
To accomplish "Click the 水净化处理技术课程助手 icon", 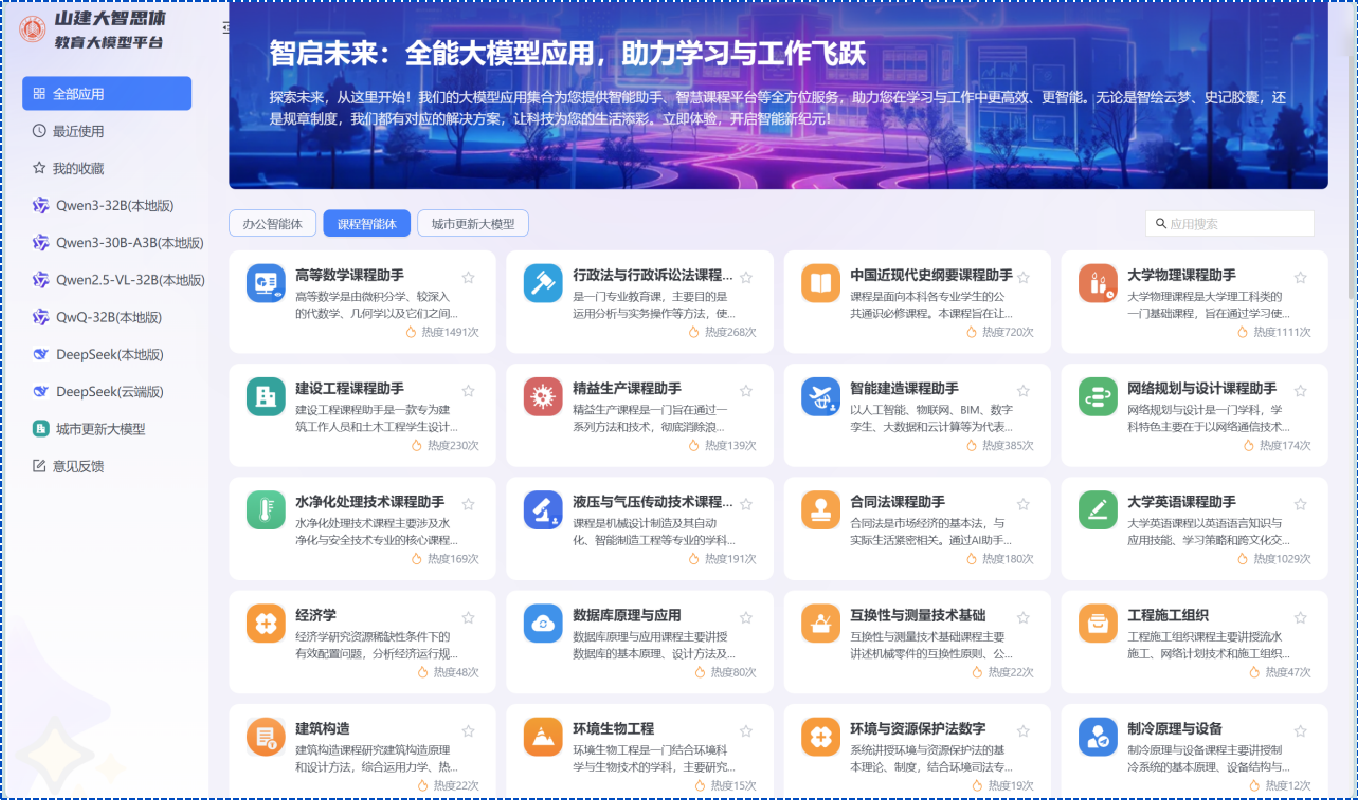I will coord(266,510).
